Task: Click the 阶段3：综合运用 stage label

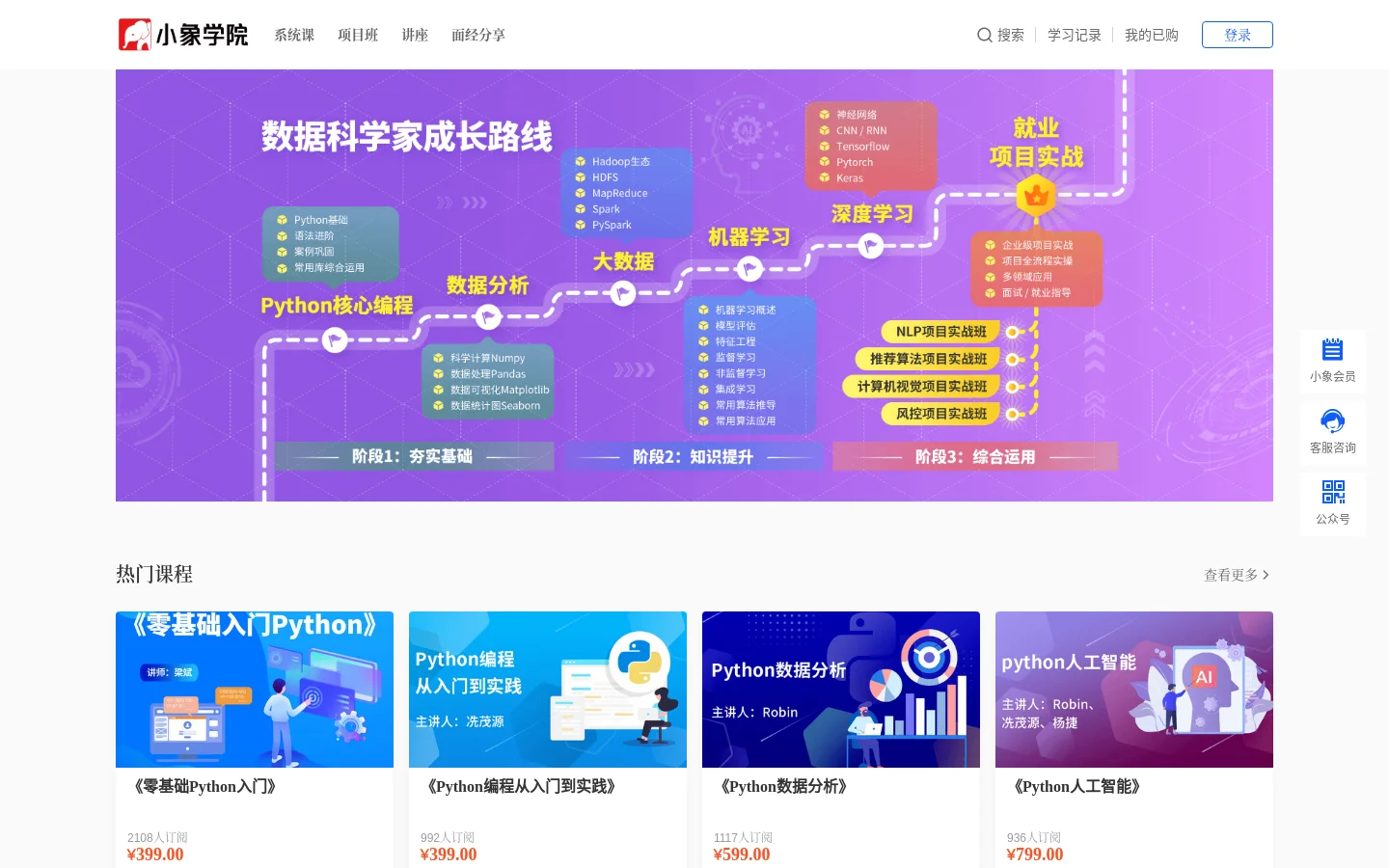Action: tap(975, 456)
